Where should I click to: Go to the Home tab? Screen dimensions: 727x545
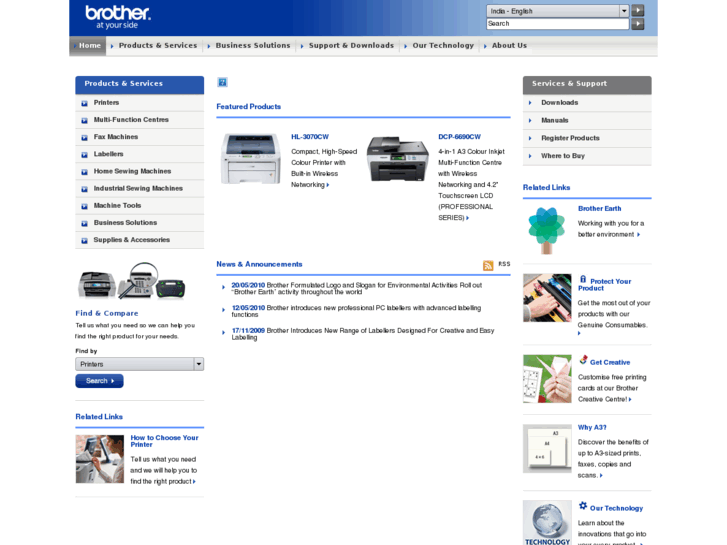point(88,45)
